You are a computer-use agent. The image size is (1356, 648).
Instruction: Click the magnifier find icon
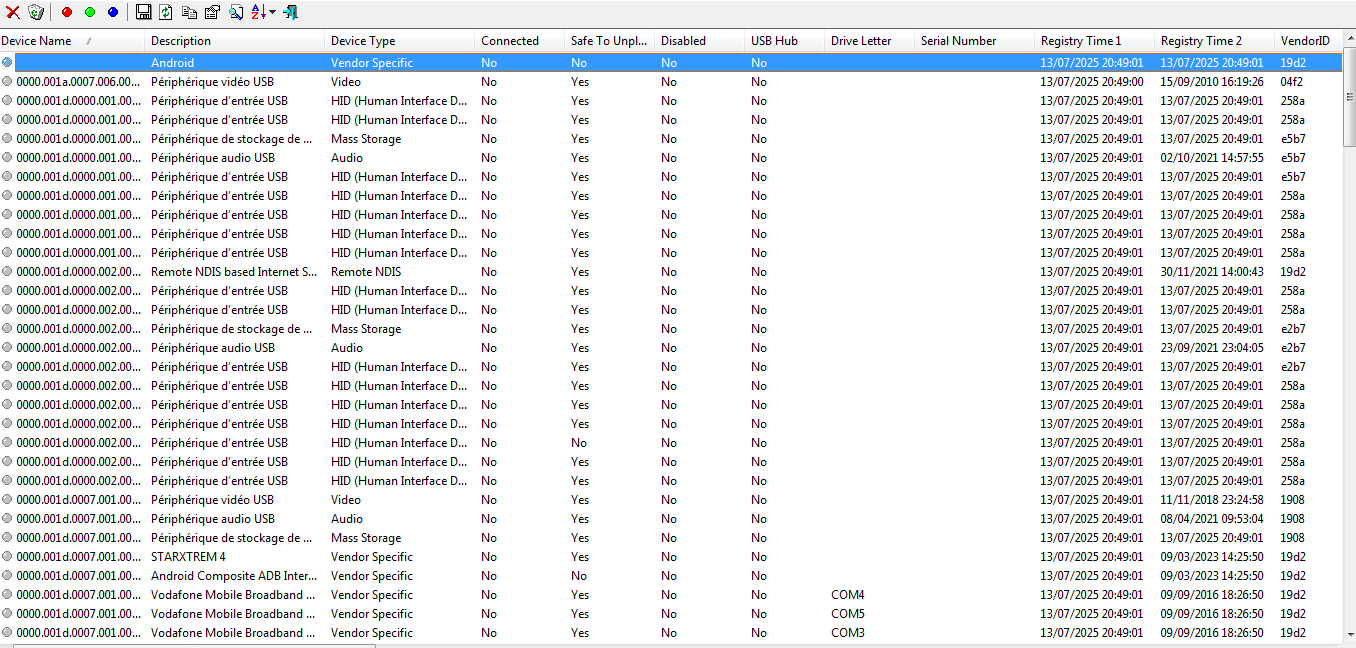coord(236,12)
